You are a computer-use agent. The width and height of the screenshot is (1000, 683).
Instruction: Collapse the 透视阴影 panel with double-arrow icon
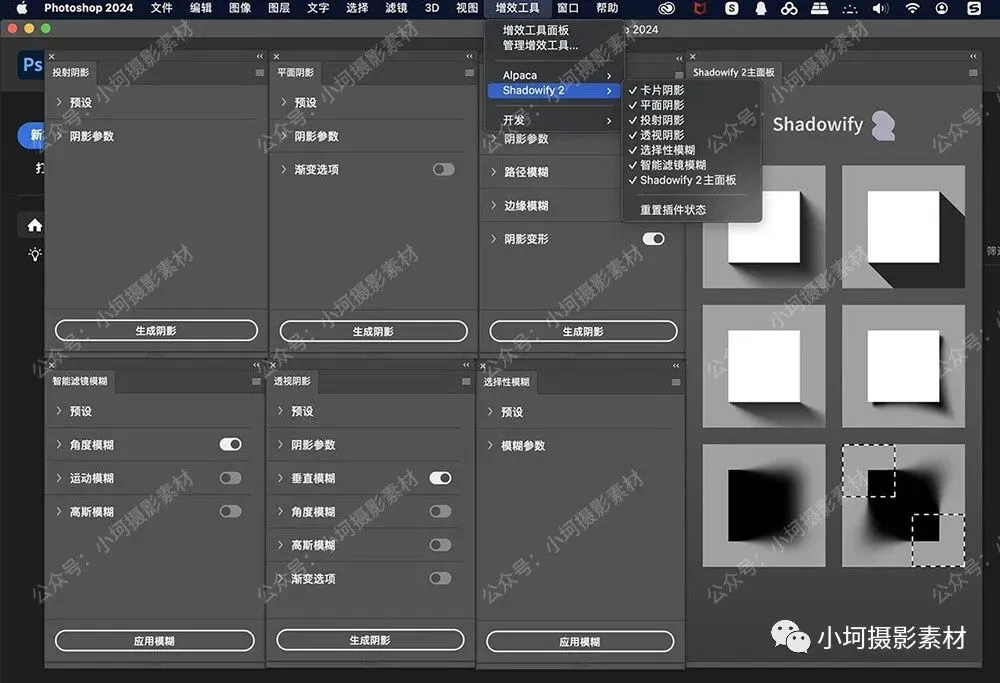[466, 365]
